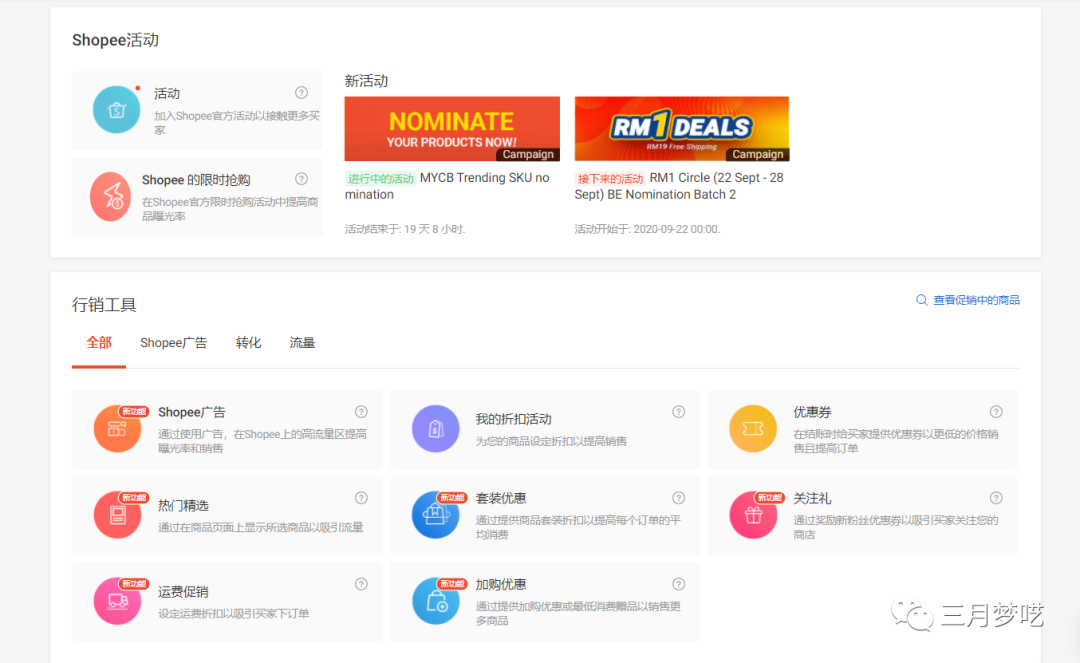Click help icon next to 活动
Screen dimensions: 1080x663
(x=301, y=93)
